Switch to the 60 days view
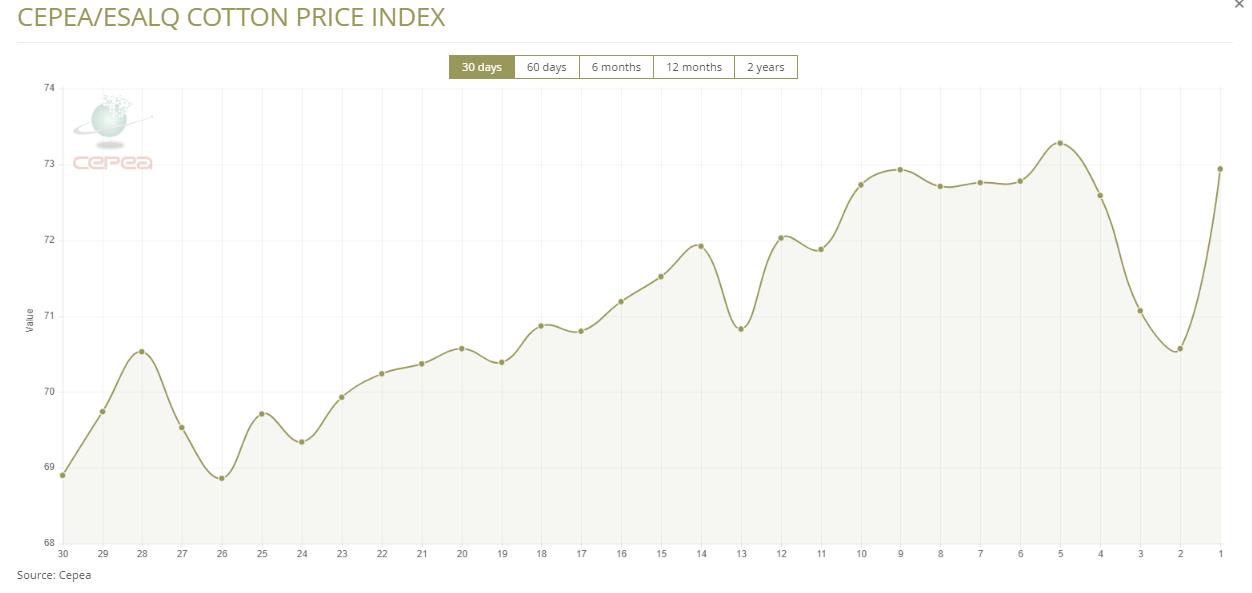 [546, 67]
